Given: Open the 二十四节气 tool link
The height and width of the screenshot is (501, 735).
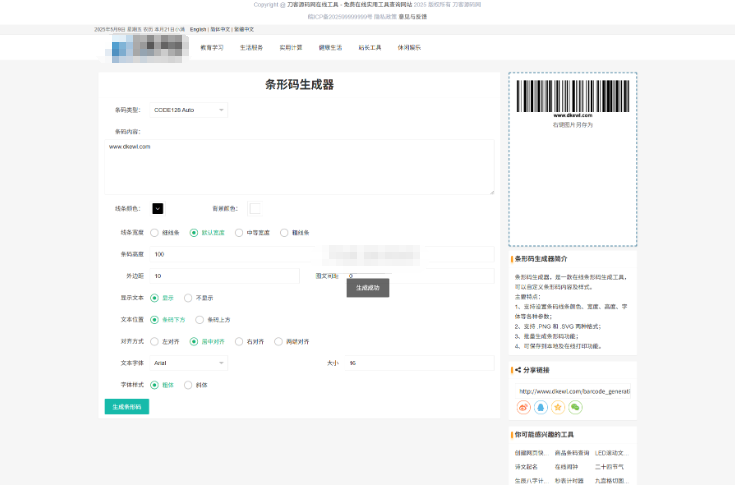Looking at the screenshot, I should click(x=609, y=467).
